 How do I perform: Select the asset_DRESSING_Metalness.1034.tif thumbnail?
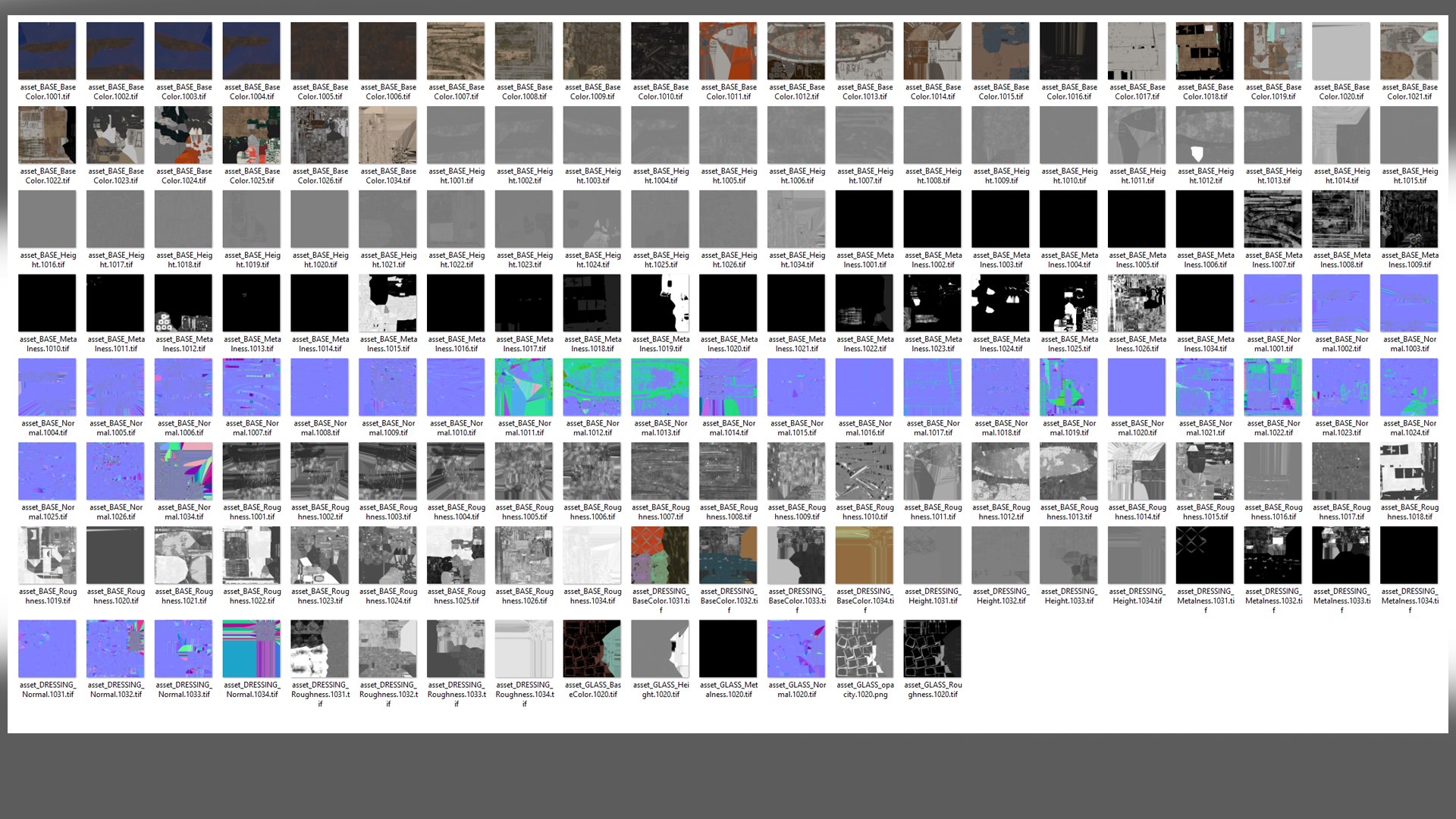click(1409, 556)
